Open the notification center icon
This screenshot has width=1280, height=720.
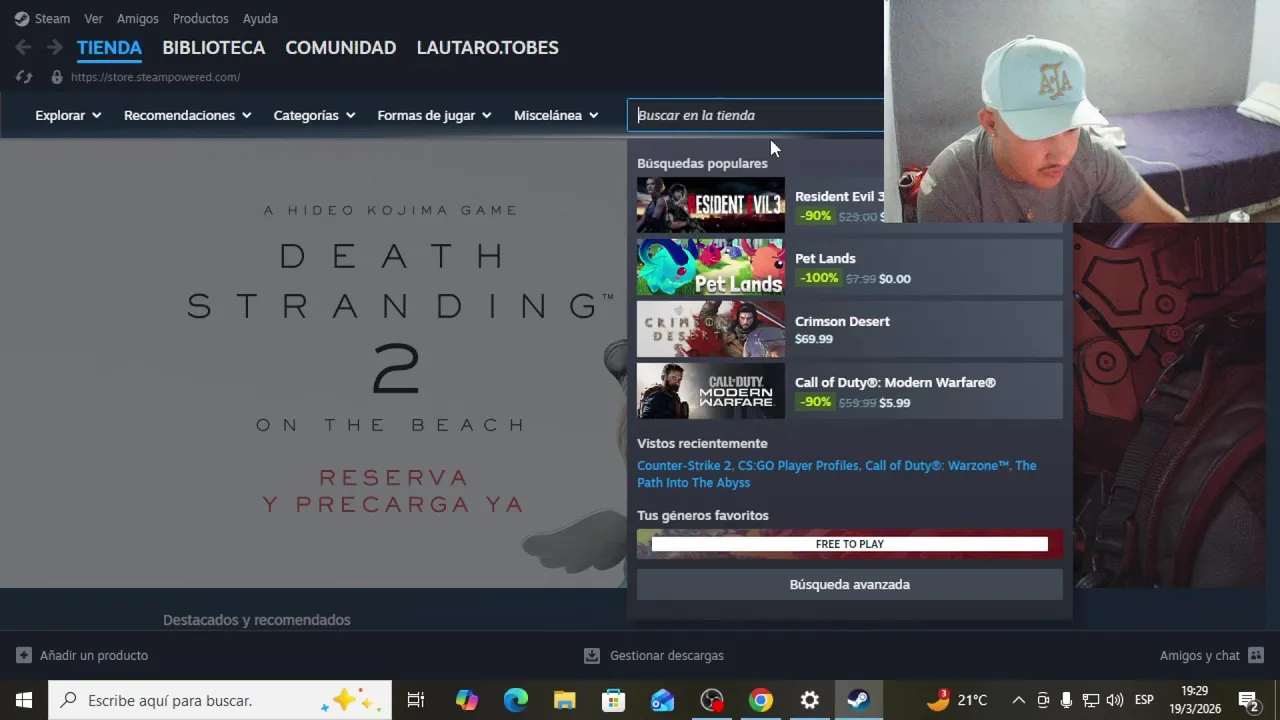click(1248, 700)
